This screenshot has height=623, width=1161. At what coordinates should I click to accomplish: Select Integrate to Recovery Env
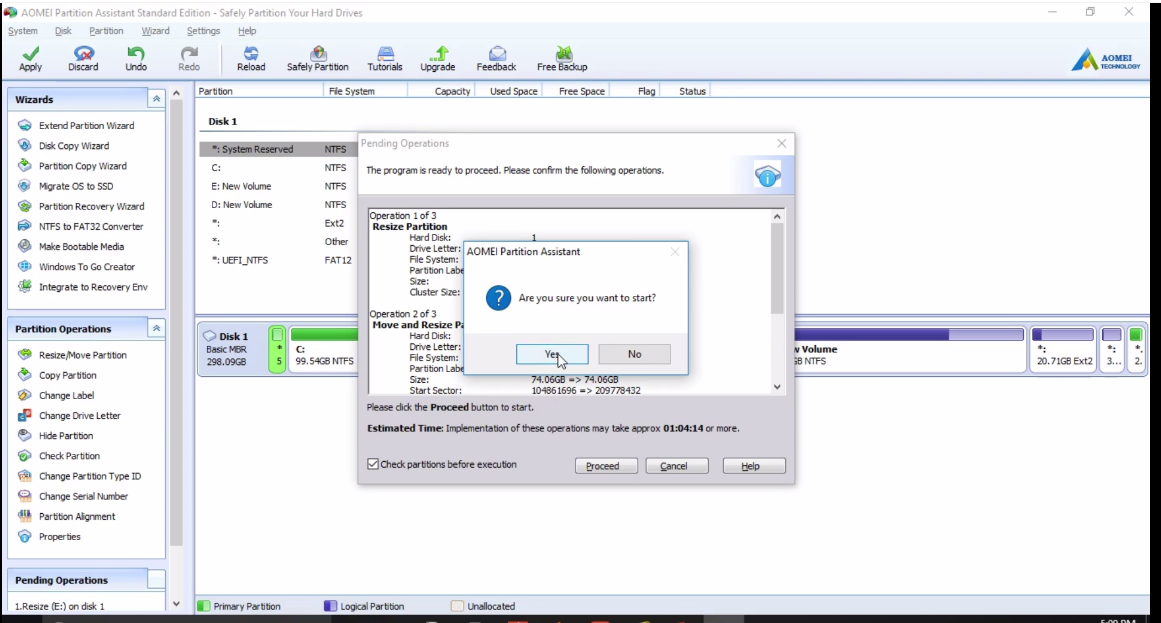pos(93,287)
